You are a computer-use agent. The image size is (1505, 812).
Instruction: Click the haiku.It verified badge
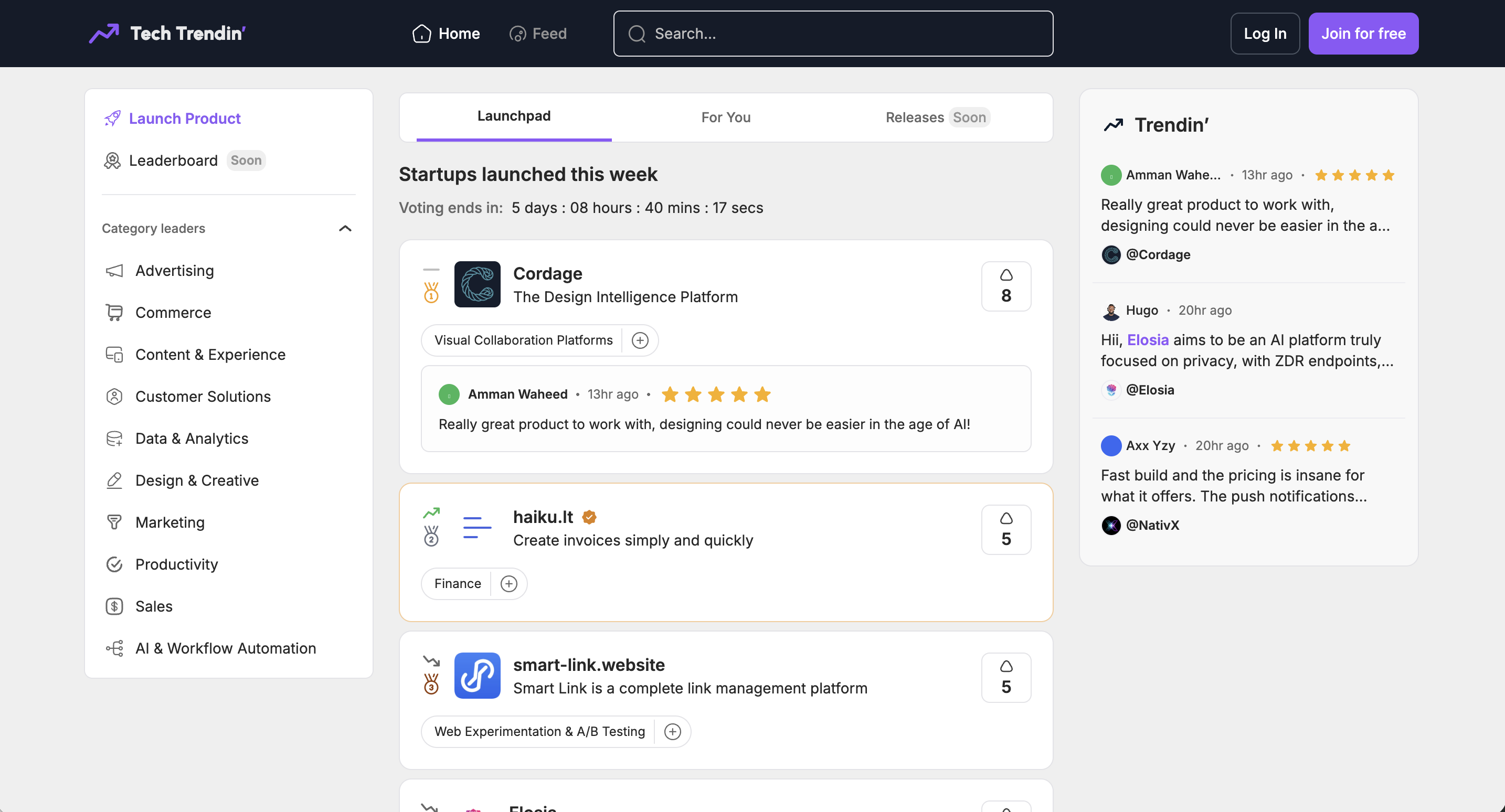[x=589, y=517]
